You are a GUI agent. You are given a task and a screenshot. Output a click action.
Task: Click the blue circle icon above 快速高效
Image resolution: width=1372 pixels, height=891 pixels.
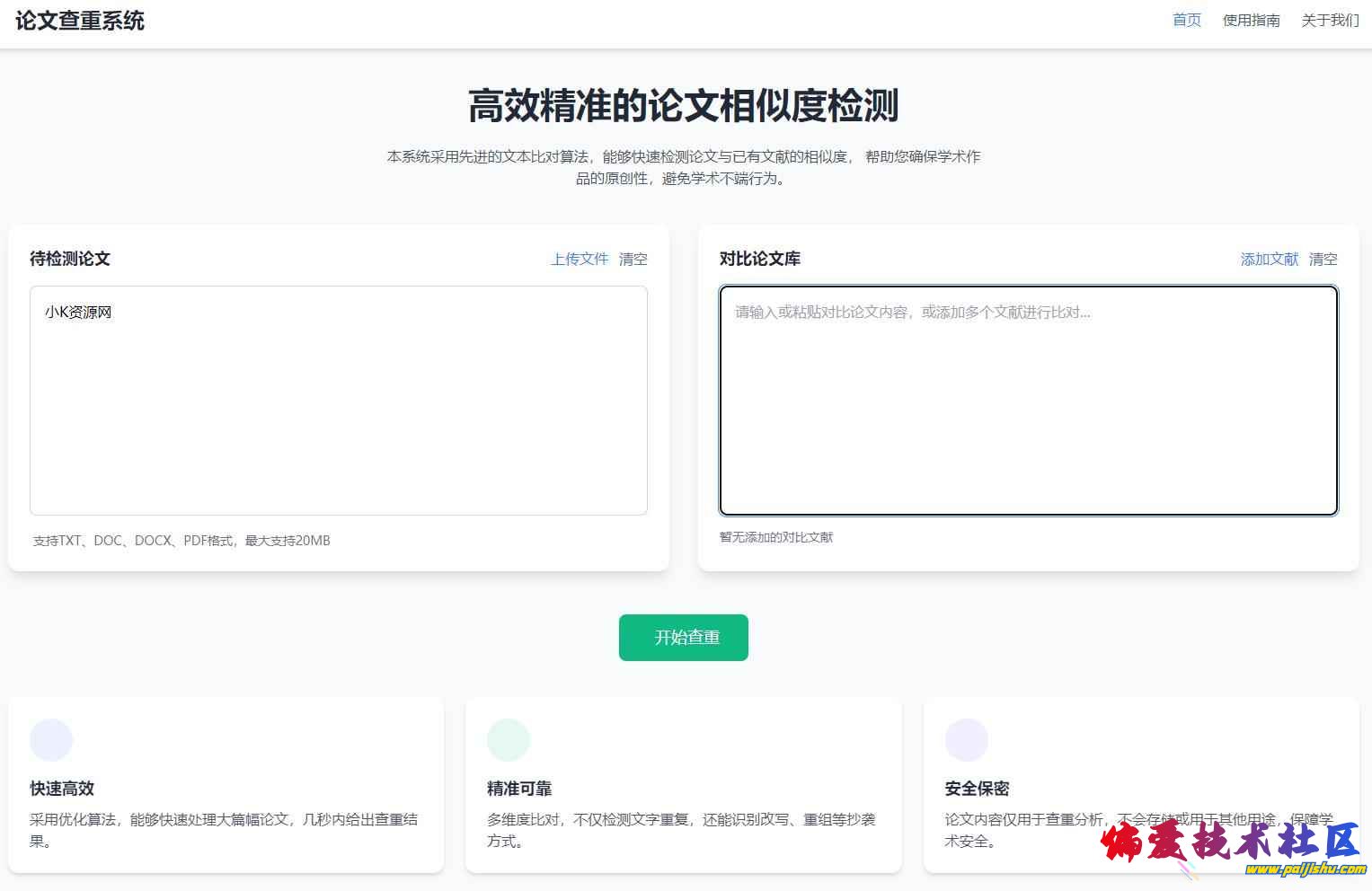tap(51, 740)
